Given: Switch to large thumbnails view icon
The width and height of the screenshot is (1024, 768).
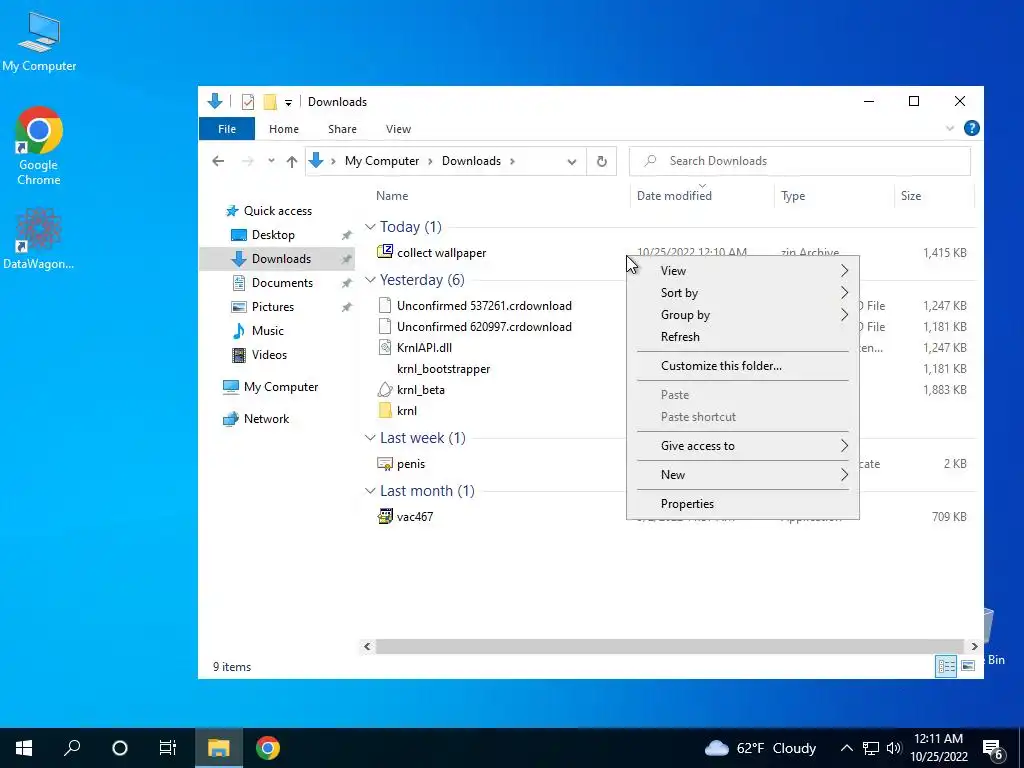Looking at the screenshot, I should [x=968, y=666].
